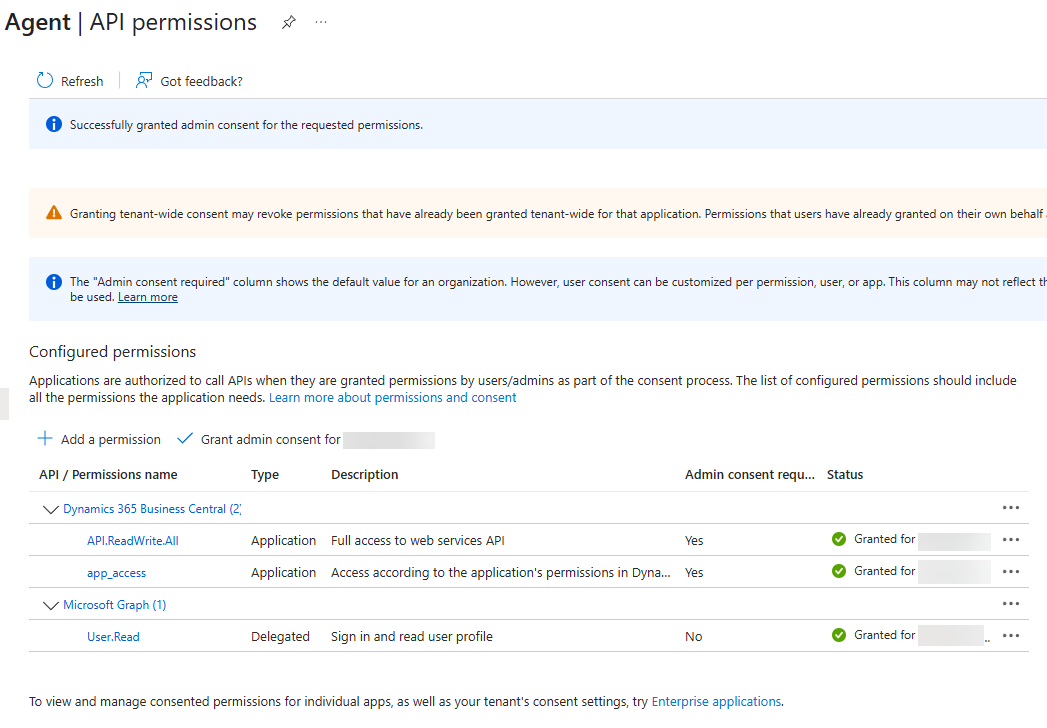Collapse the Microsoft Graph permissions group
Screen dimensions: 1047x728
click(51, 605)
